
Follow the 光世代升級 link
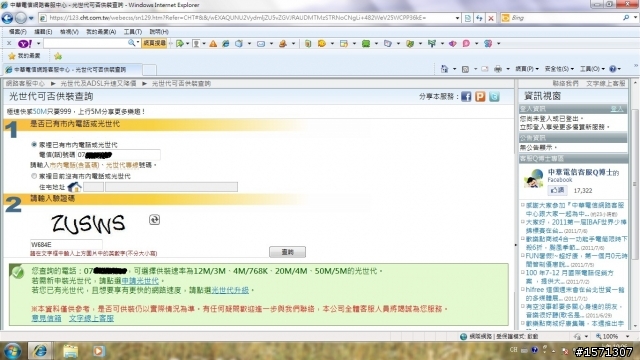[x=230, y=290]
